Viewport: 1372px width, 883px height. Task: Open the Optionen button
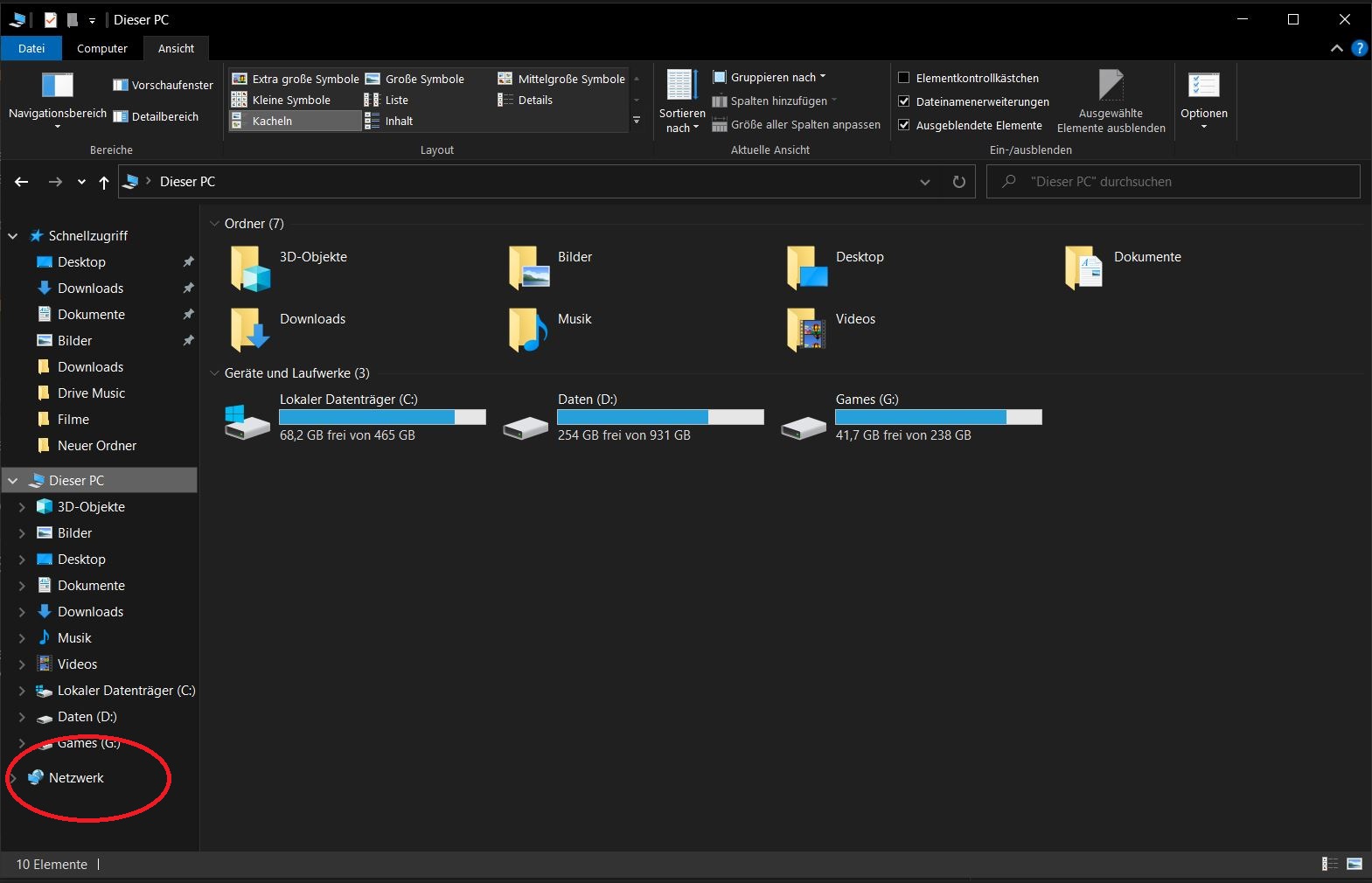click(x=1204, y=101)
